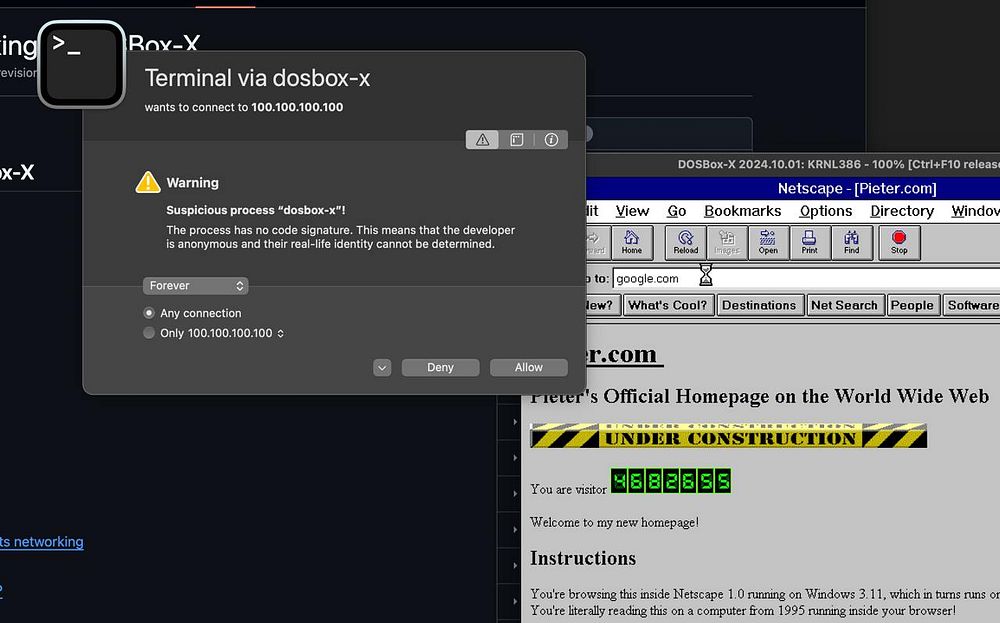Click the Netscape Open toolbar icon
1000x623 pixels.
pyautogui.click(x=768, y=242)
